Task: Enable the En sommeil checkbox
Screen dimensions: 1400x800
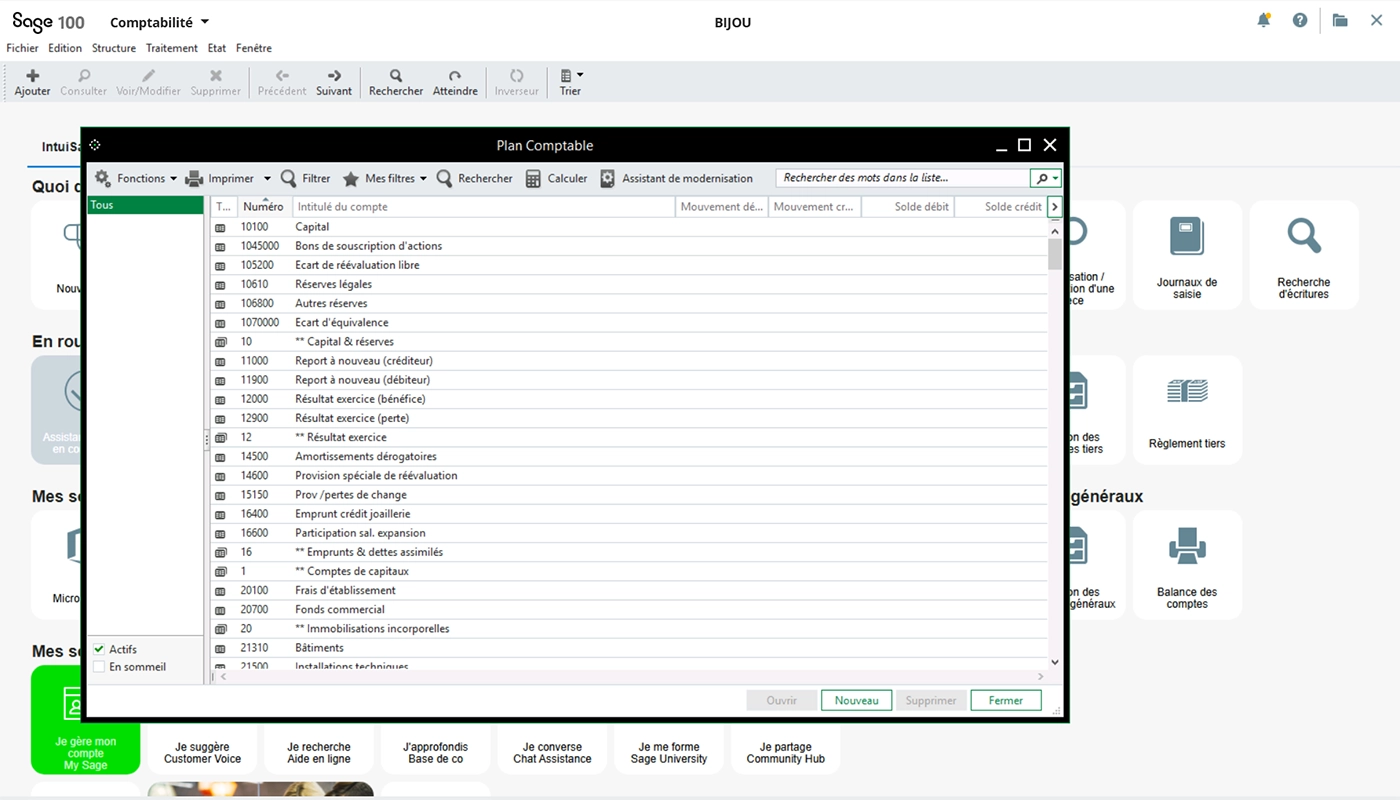Action: coord(99,667)
